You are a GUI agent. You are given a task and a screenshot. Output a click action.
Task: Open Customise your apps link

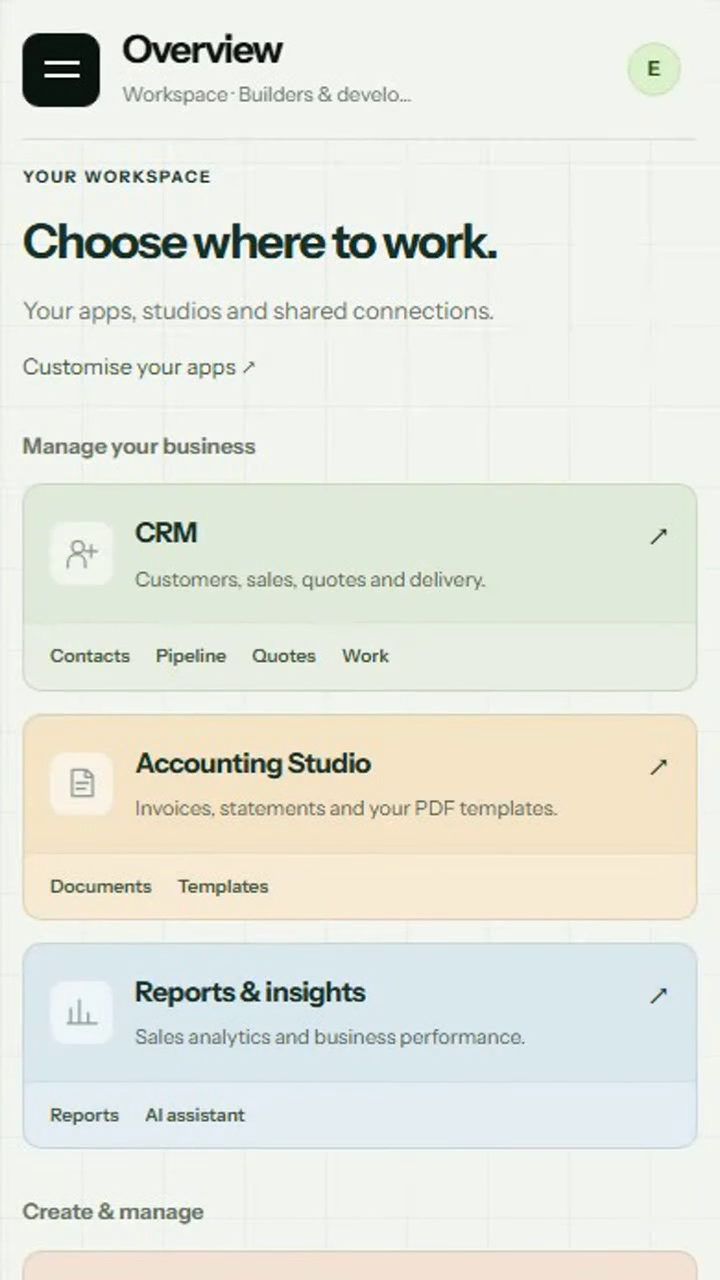coord(140,367)
